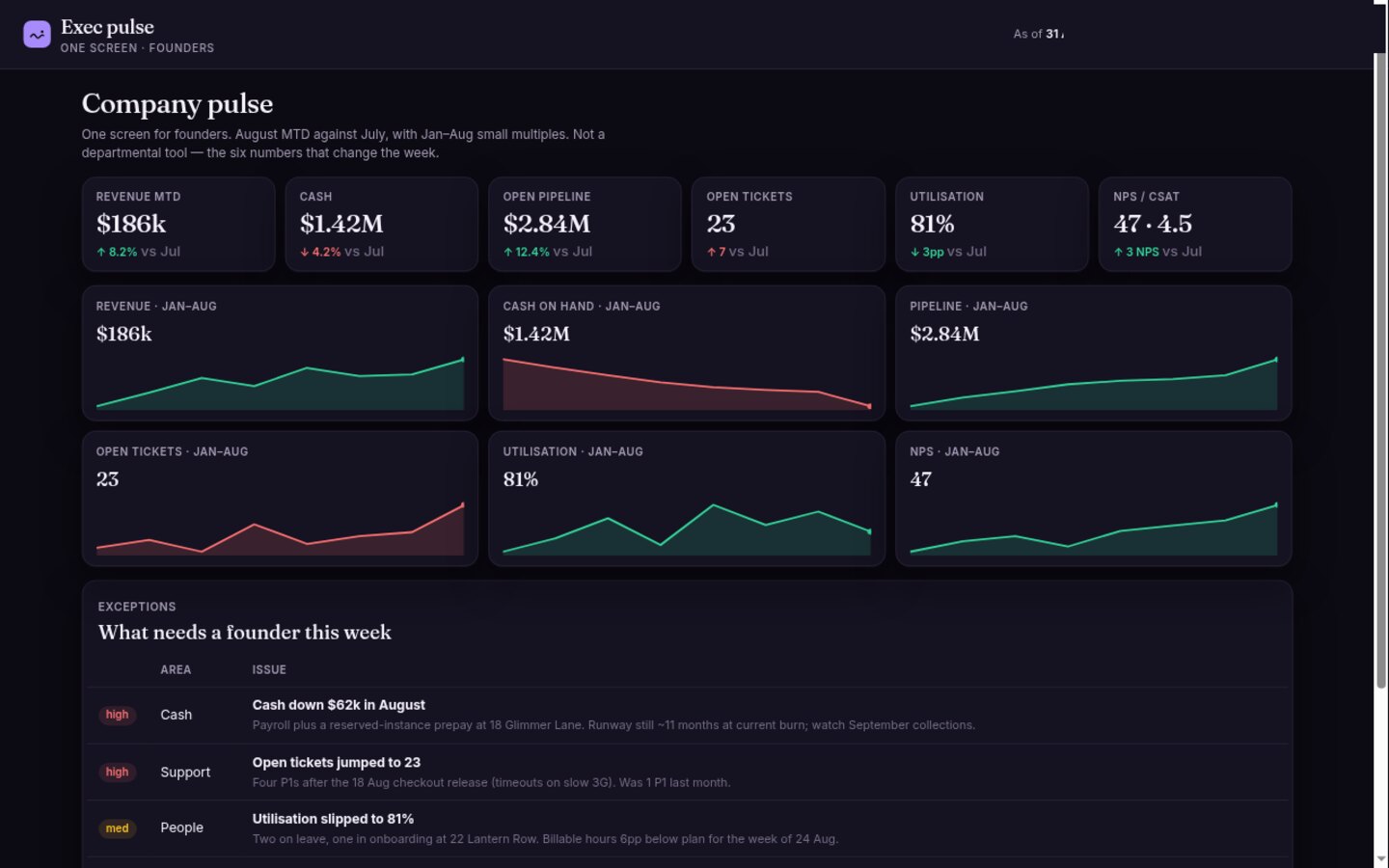Click the Pipeline Jan–Aug sparkline chart
The image size is (1389, 868).
point(1094,384)
